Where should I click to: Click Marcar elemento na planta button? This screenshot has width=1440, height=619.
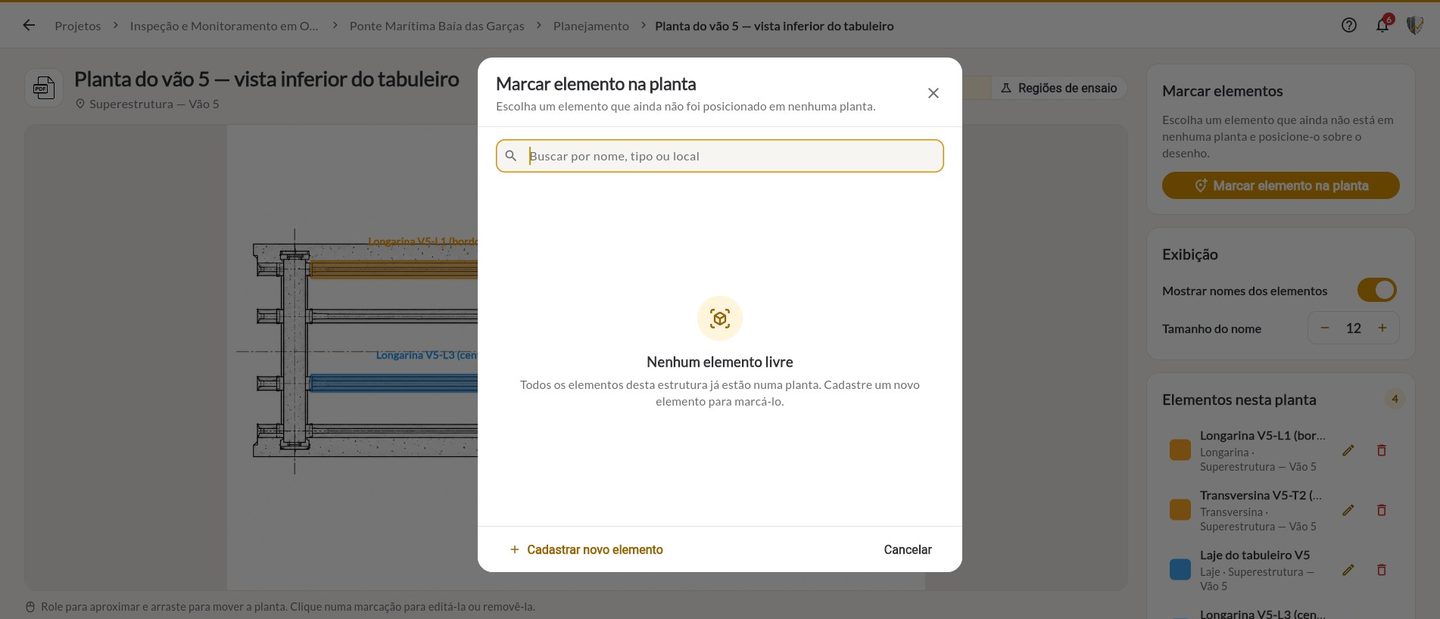click(x=1281, y=186)
